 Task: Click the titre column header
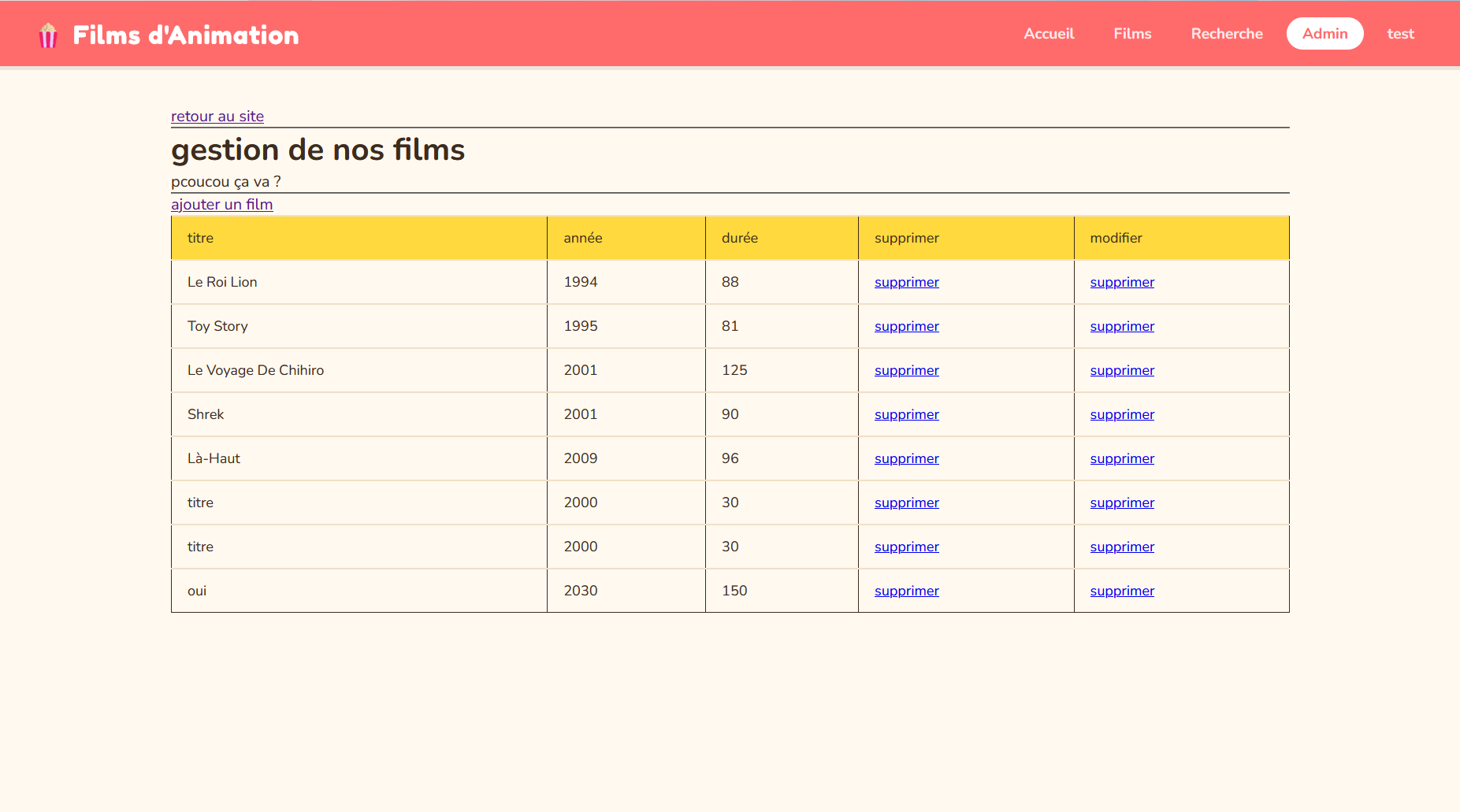point(359,238)
